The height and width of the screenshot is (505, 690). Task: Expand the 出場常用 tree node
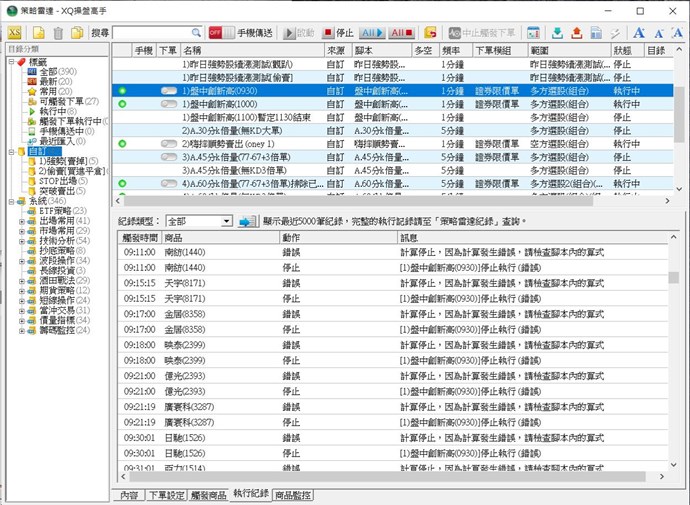click(22, 221)
